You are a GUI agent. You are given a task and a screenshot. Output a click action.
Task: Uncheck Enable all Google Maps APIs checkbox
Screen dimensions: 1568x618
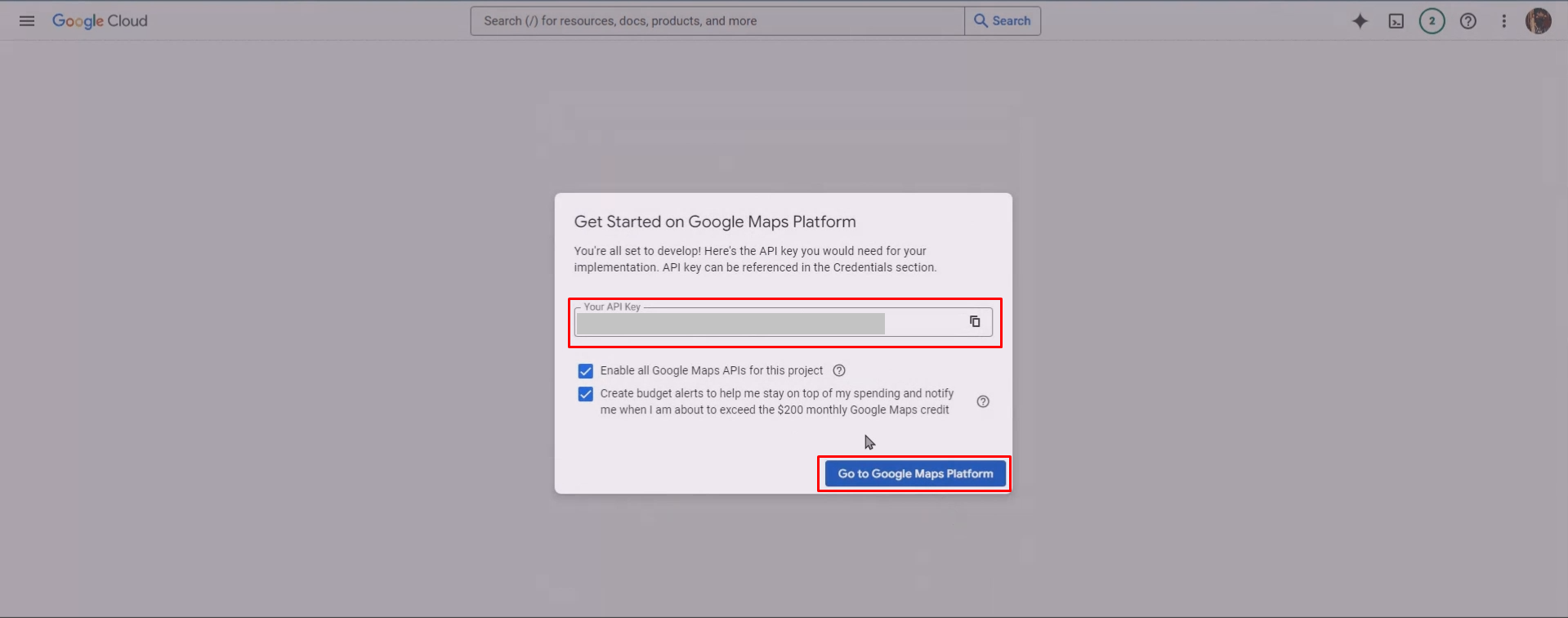pyautogui.click(x=586, y=370)
